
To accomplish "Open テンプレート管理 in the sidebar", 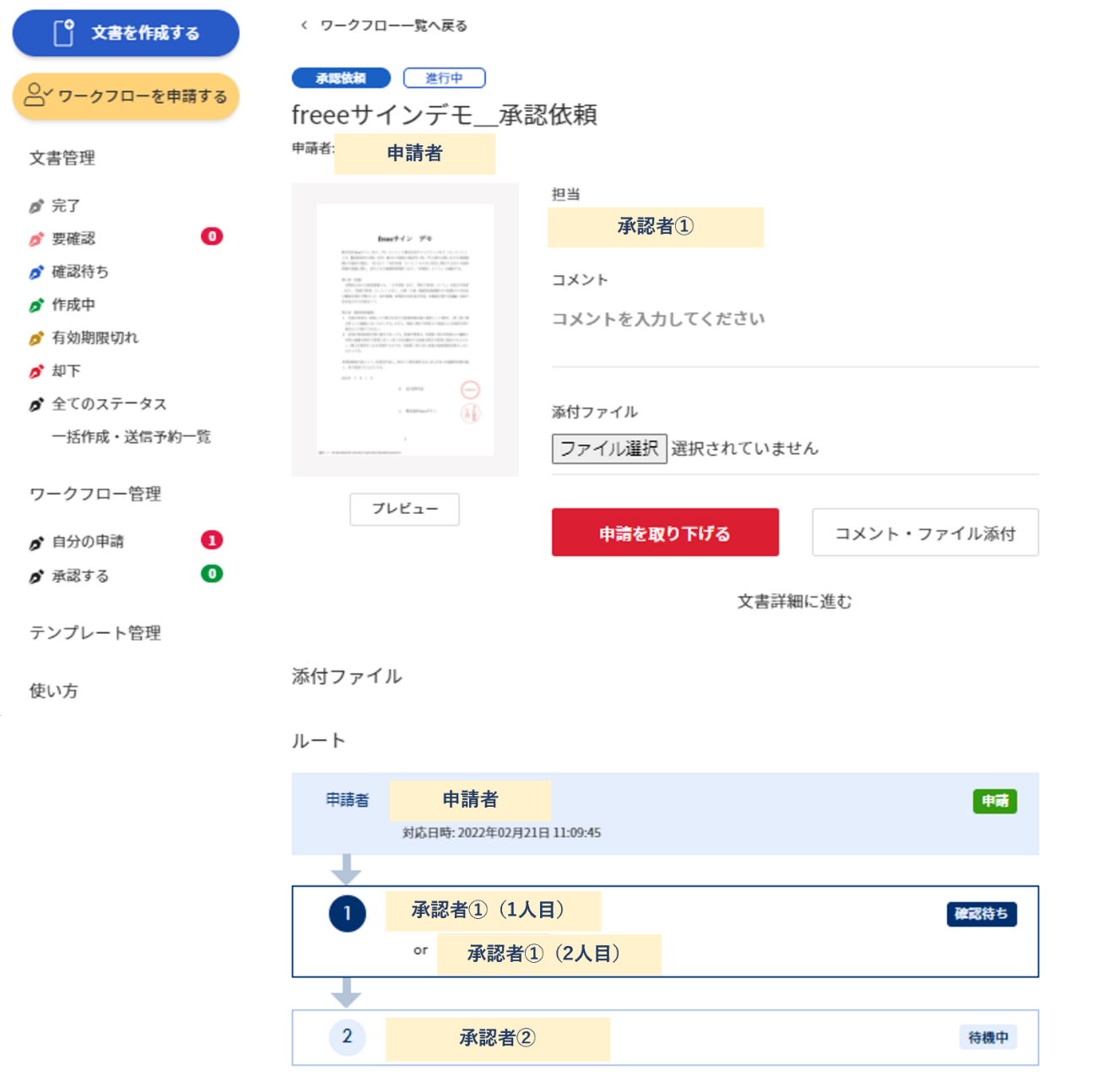I will [95, 632].
